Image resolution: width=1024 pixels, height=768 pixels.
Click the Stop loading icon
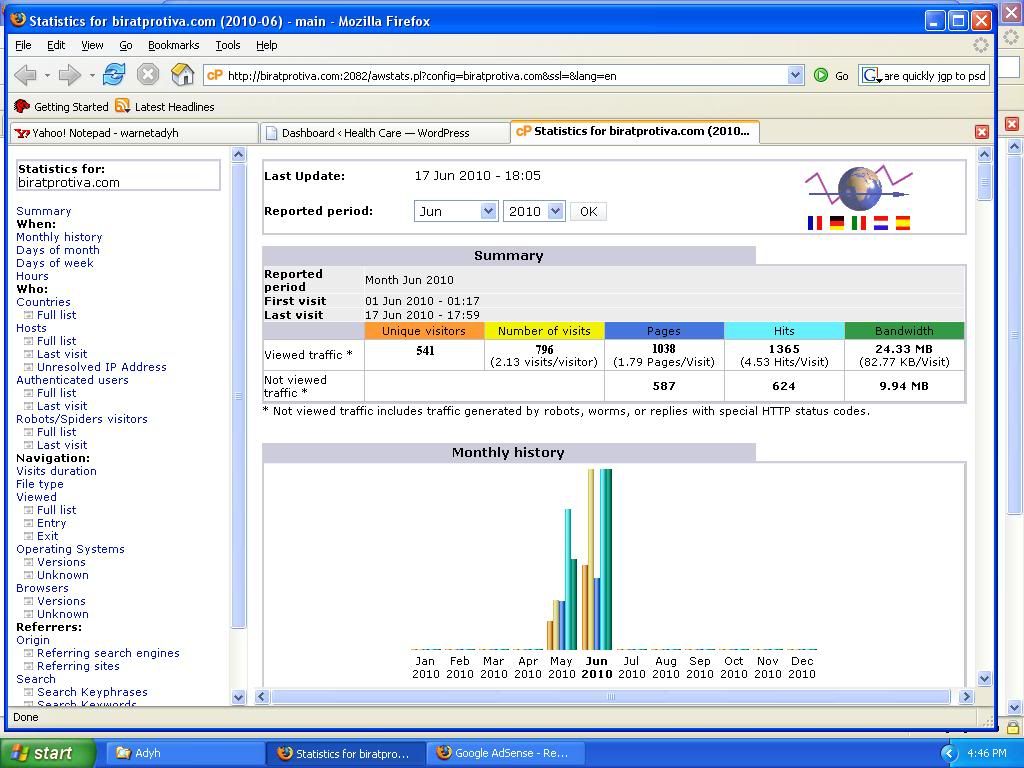[x=148, y=75]
